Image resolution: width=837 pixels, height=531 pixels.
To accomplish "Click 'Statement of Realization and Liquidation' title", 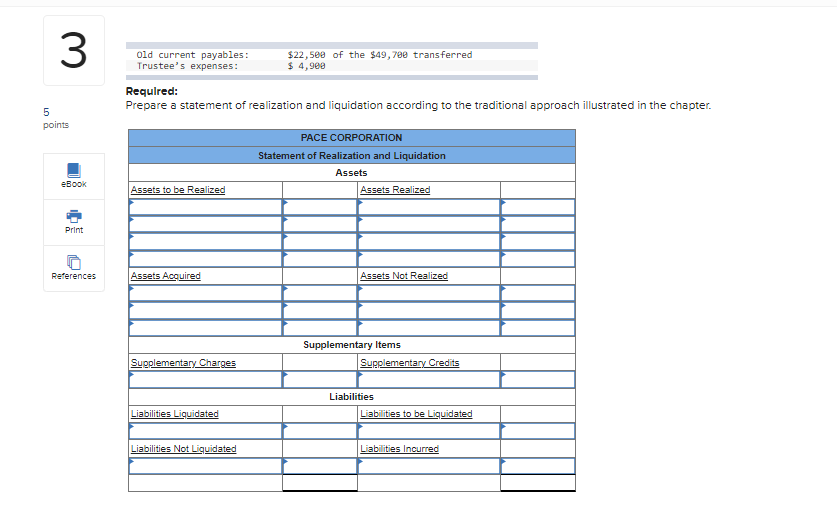I will pos(352,156).
